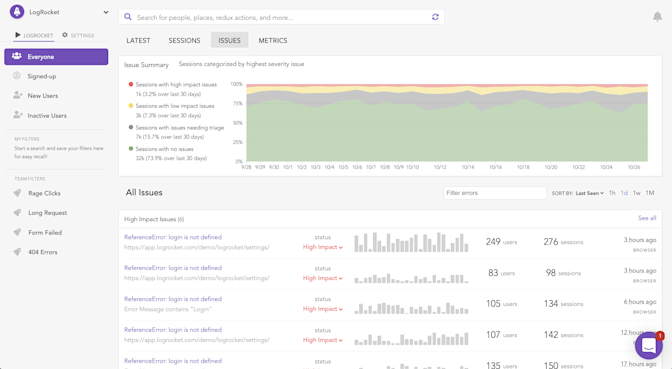Focus the global search field
672x369 pixels.
(x=281, y=17)
